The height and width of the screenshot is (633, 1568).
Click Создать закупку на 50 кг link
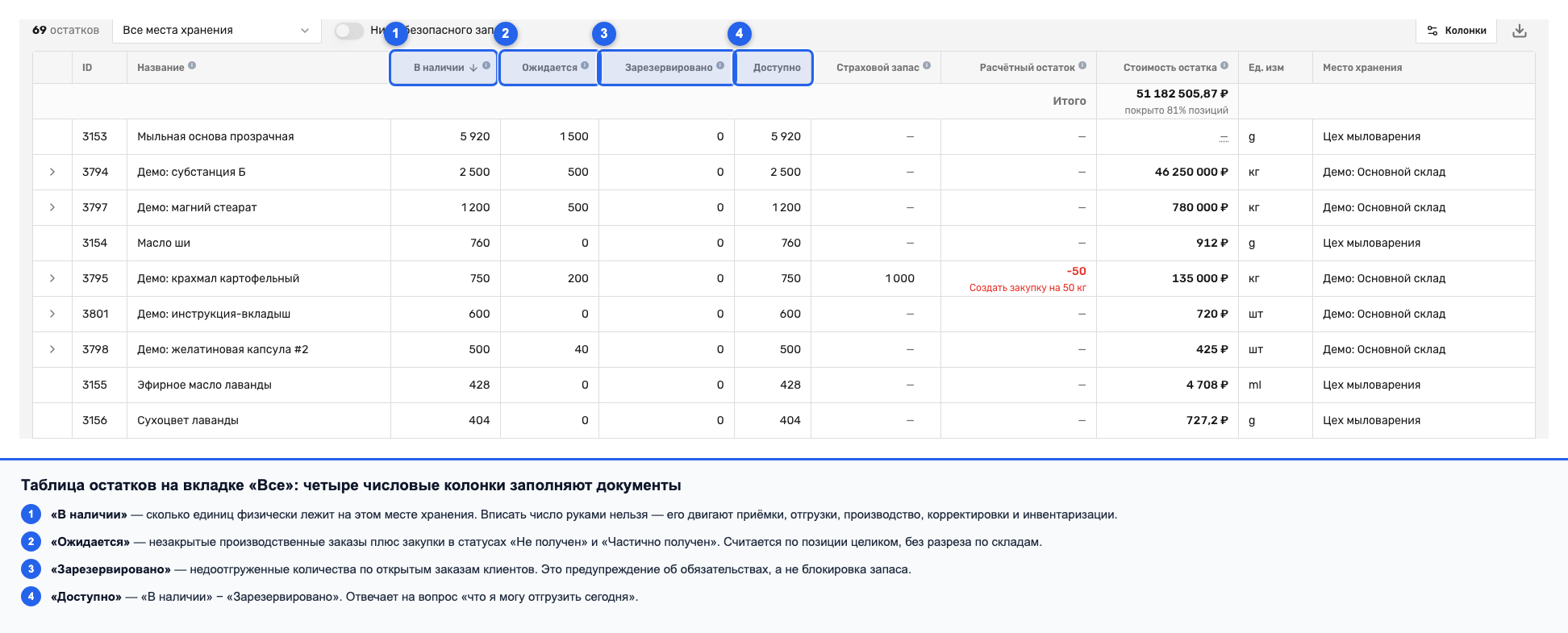1028,288
